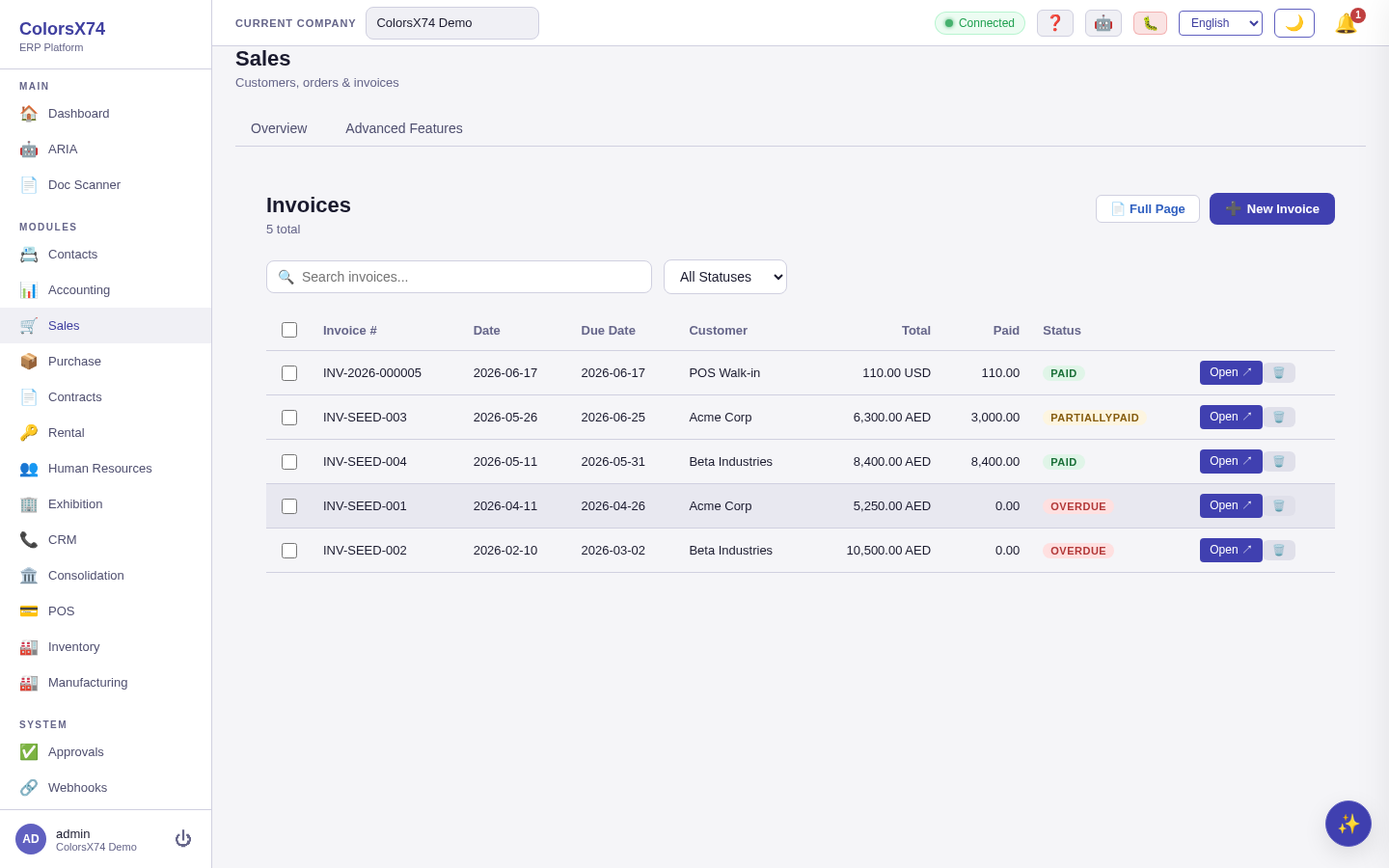
Task: Open invoice INV-SEED-001
Action: 1231,505
